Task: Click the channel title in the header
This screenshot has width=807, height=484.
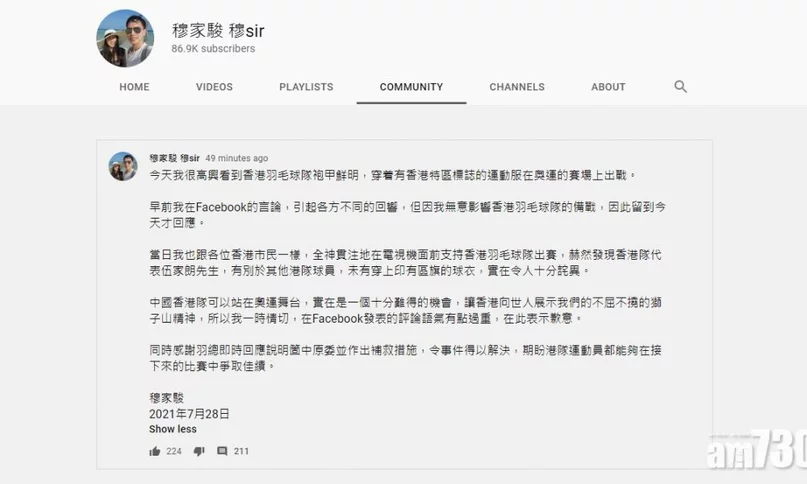Action: (x=217, y=28)
